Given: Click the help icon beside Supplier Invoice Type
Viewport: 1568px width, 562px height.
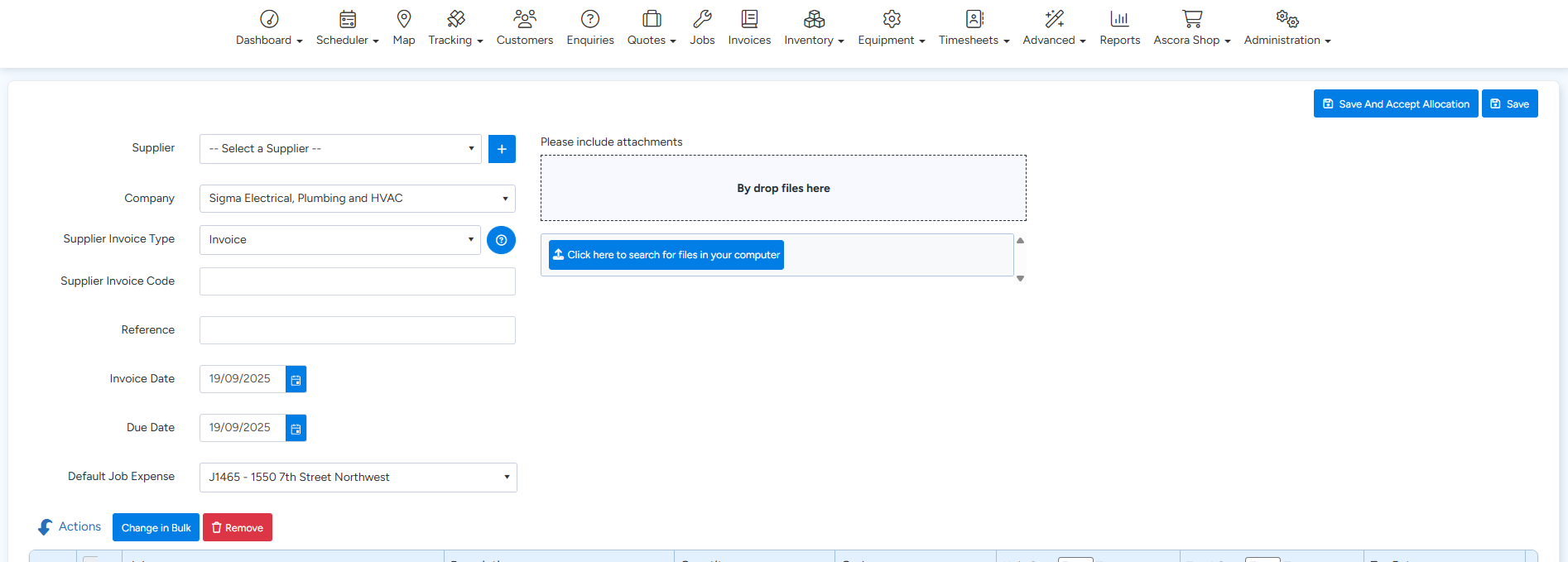Looking at the screenshot, I should [x=501, y=240].
